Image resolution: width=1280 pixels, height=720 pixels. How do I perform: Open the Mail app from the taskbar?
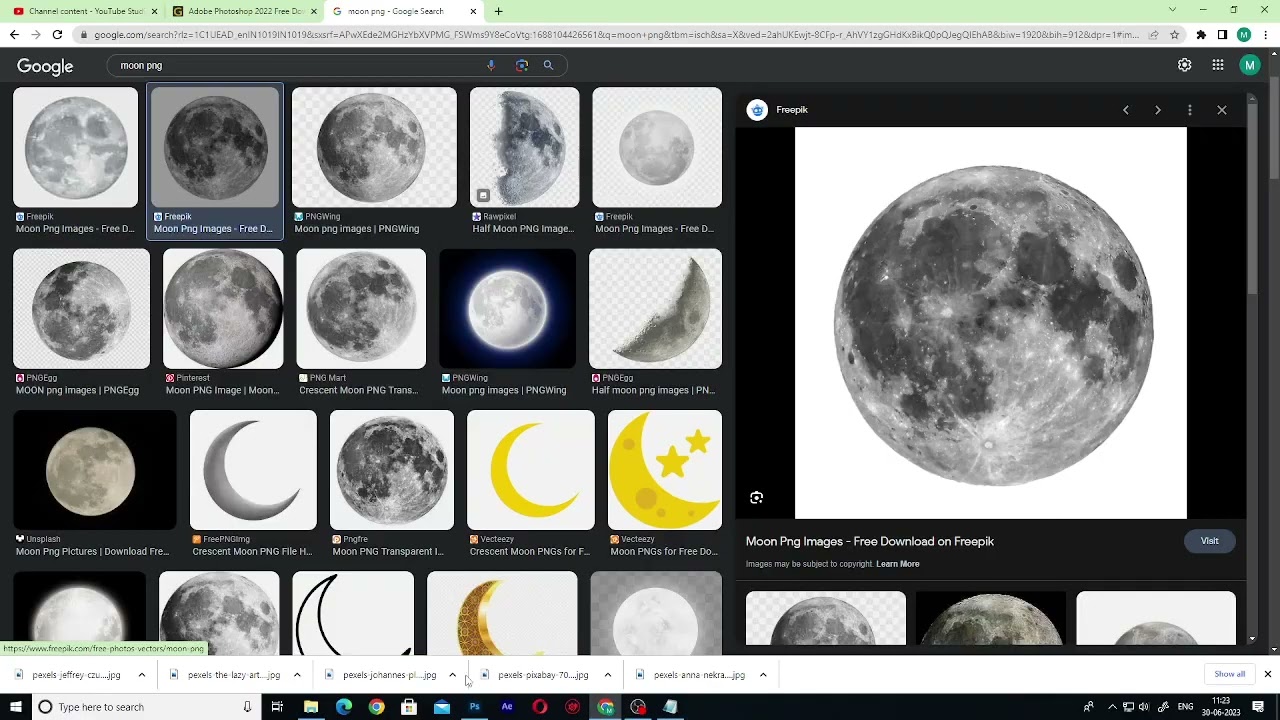[442, 707]
